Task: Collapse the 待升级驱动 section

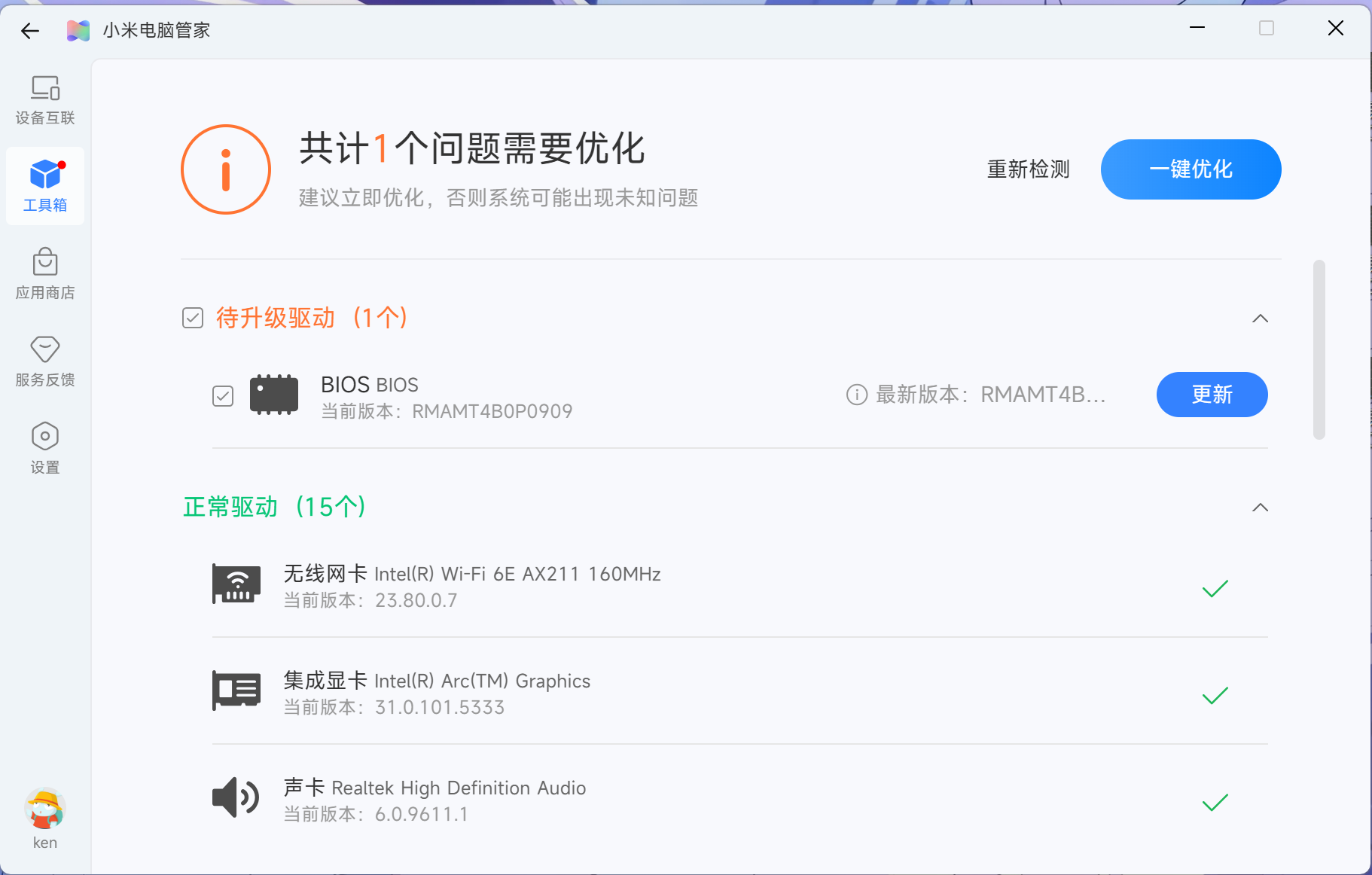Action: coord(1260,319)
